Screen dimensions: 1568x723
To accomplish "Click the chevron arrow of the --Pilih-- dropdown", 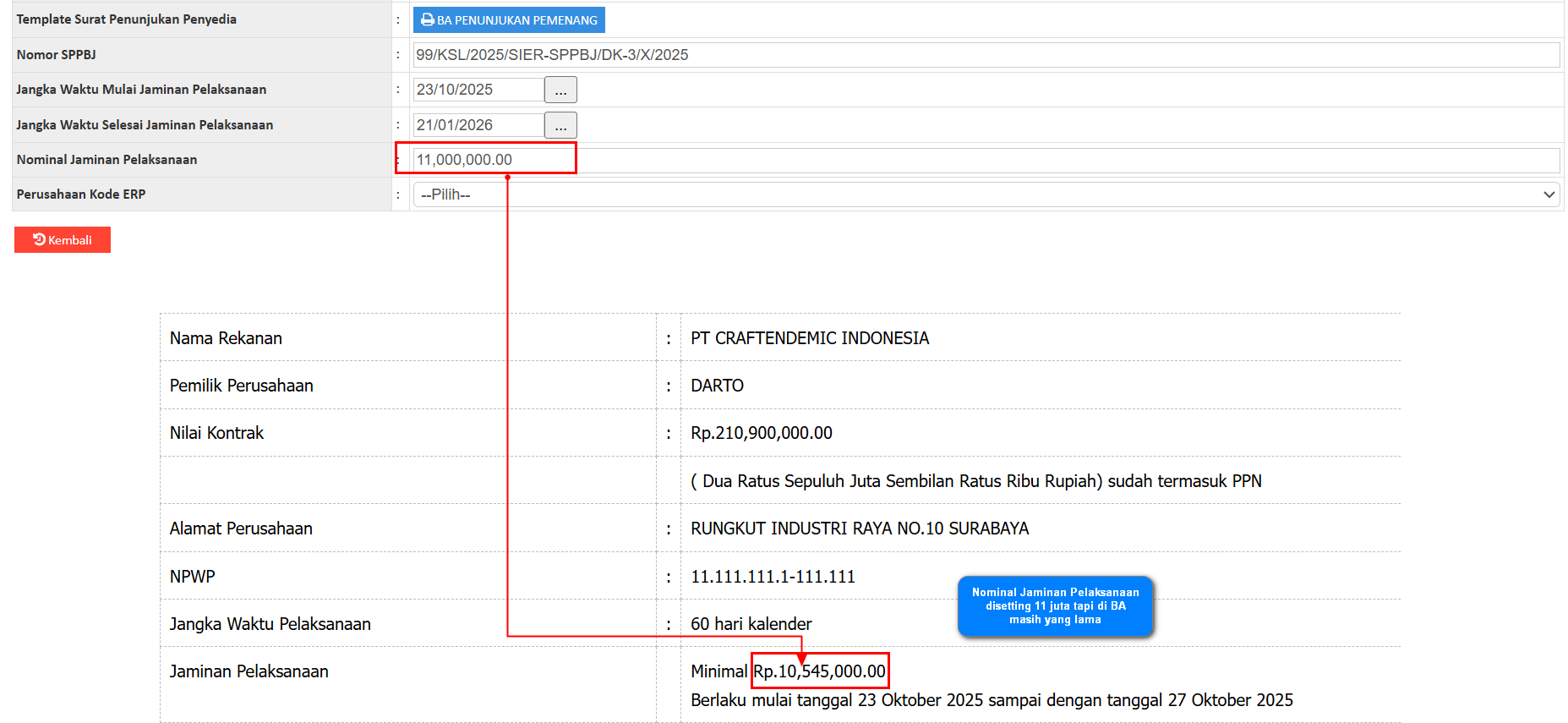I will click(x=1549, y=194).
